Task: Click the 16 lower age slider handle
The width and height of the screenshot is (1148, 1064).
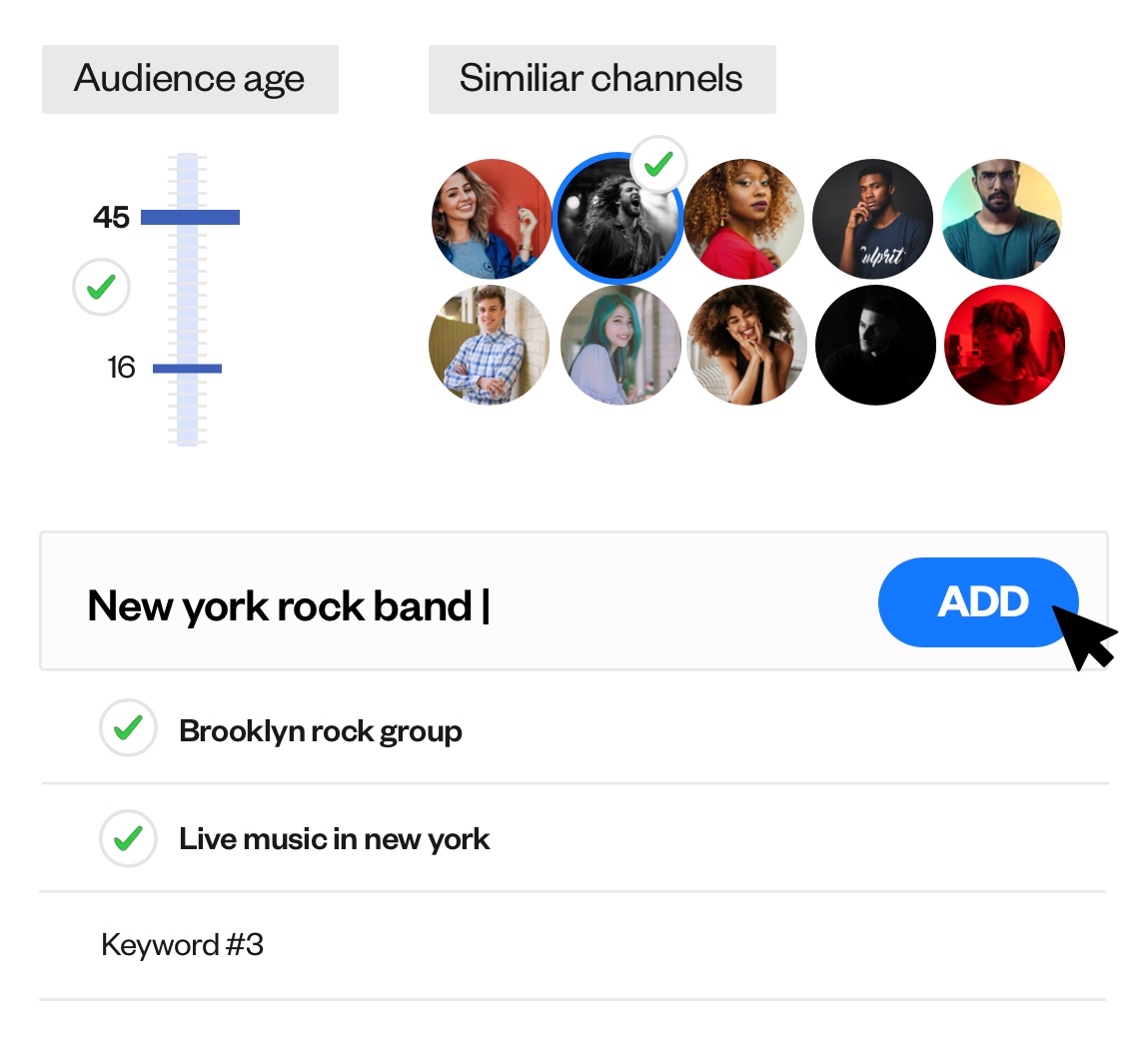Action: click(188, 369)
